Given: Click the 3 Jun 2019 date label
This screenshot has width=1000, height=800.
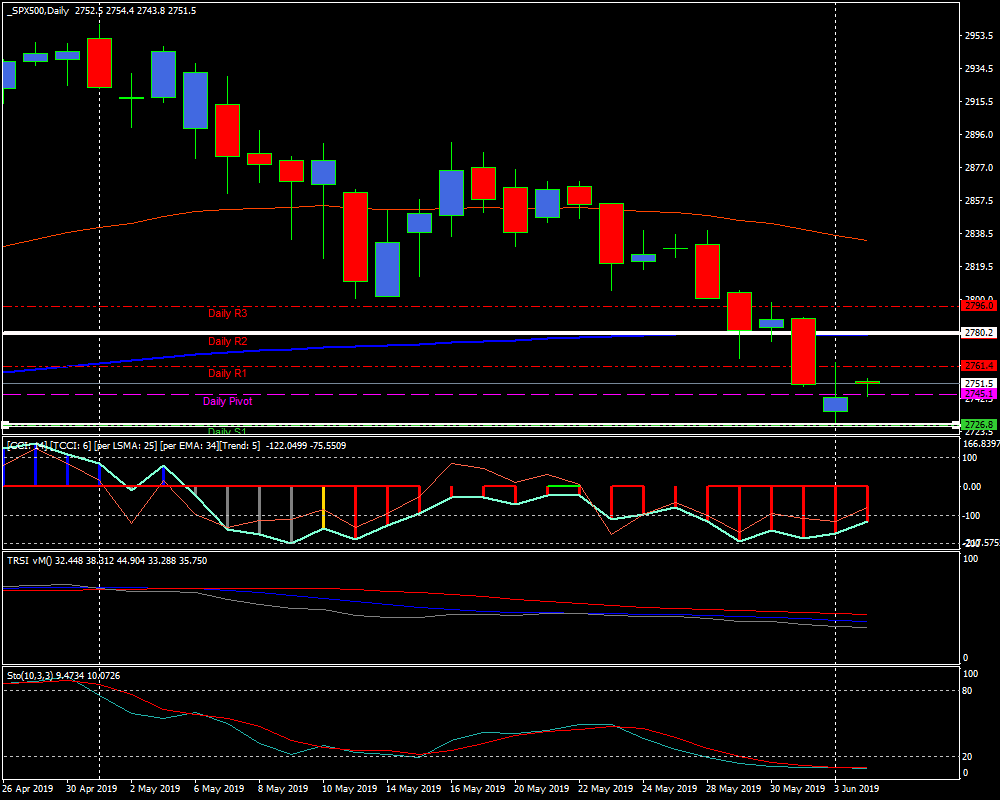Looking at the screenshot, I should (x=857, y=789).
